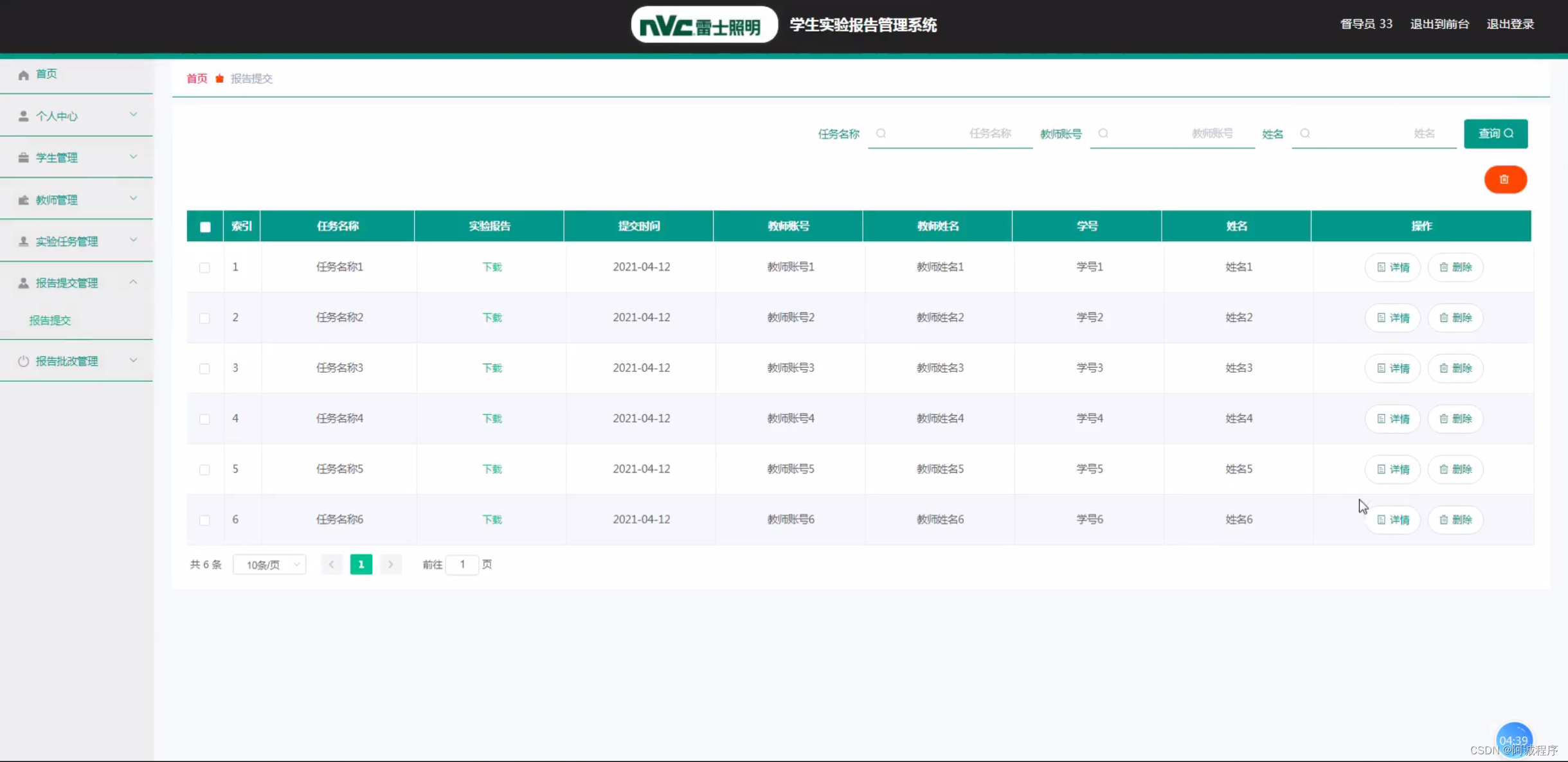The image size is (1568, 762).
Task: Select the 报告提交 submenu item
Action: point(50,320)
